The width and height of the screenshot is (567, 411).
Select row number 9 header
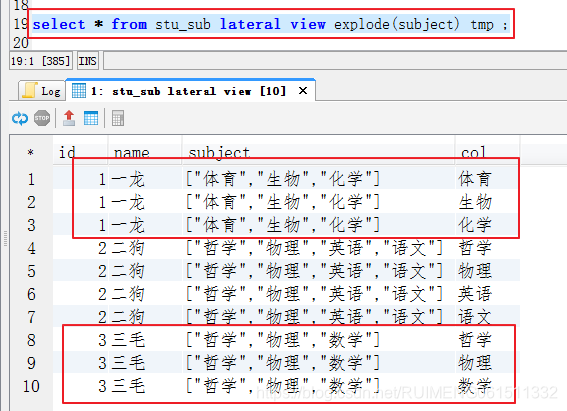tap(31, 363)
